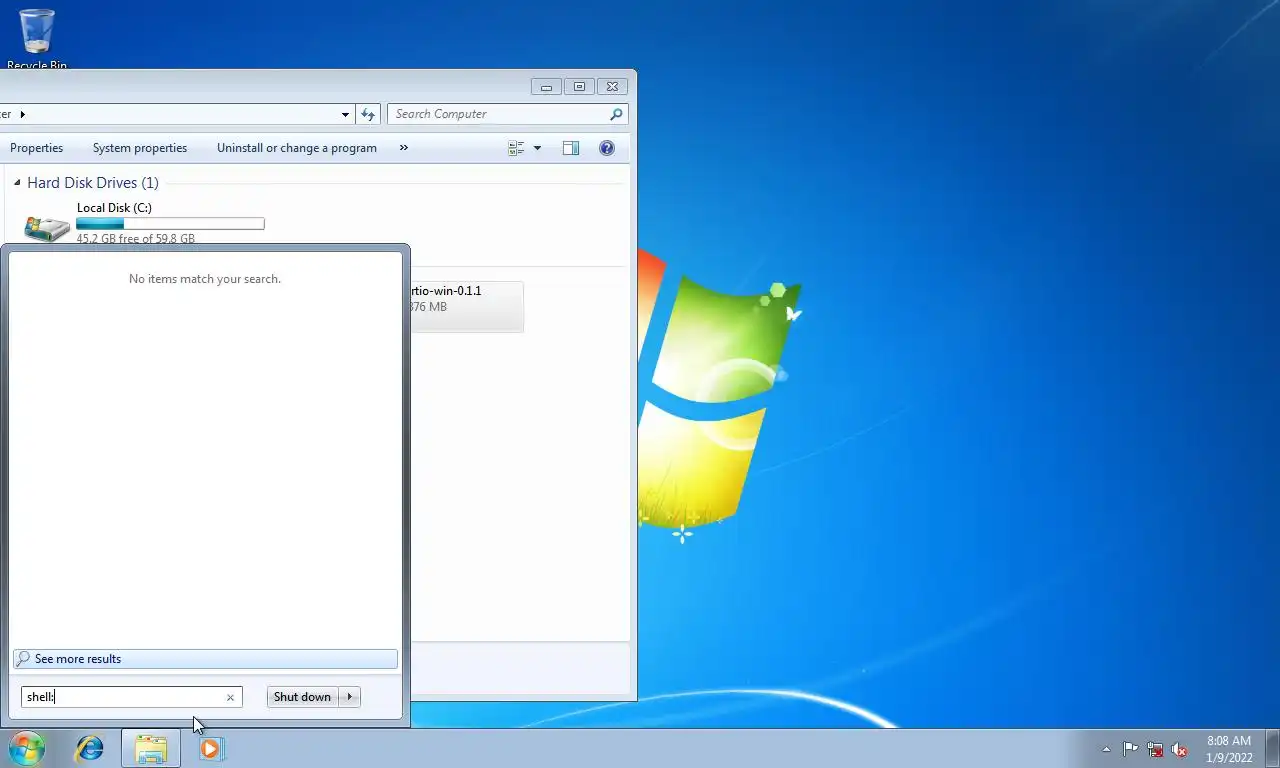Open the Recycle Bin desktop icon

(37, 39)
